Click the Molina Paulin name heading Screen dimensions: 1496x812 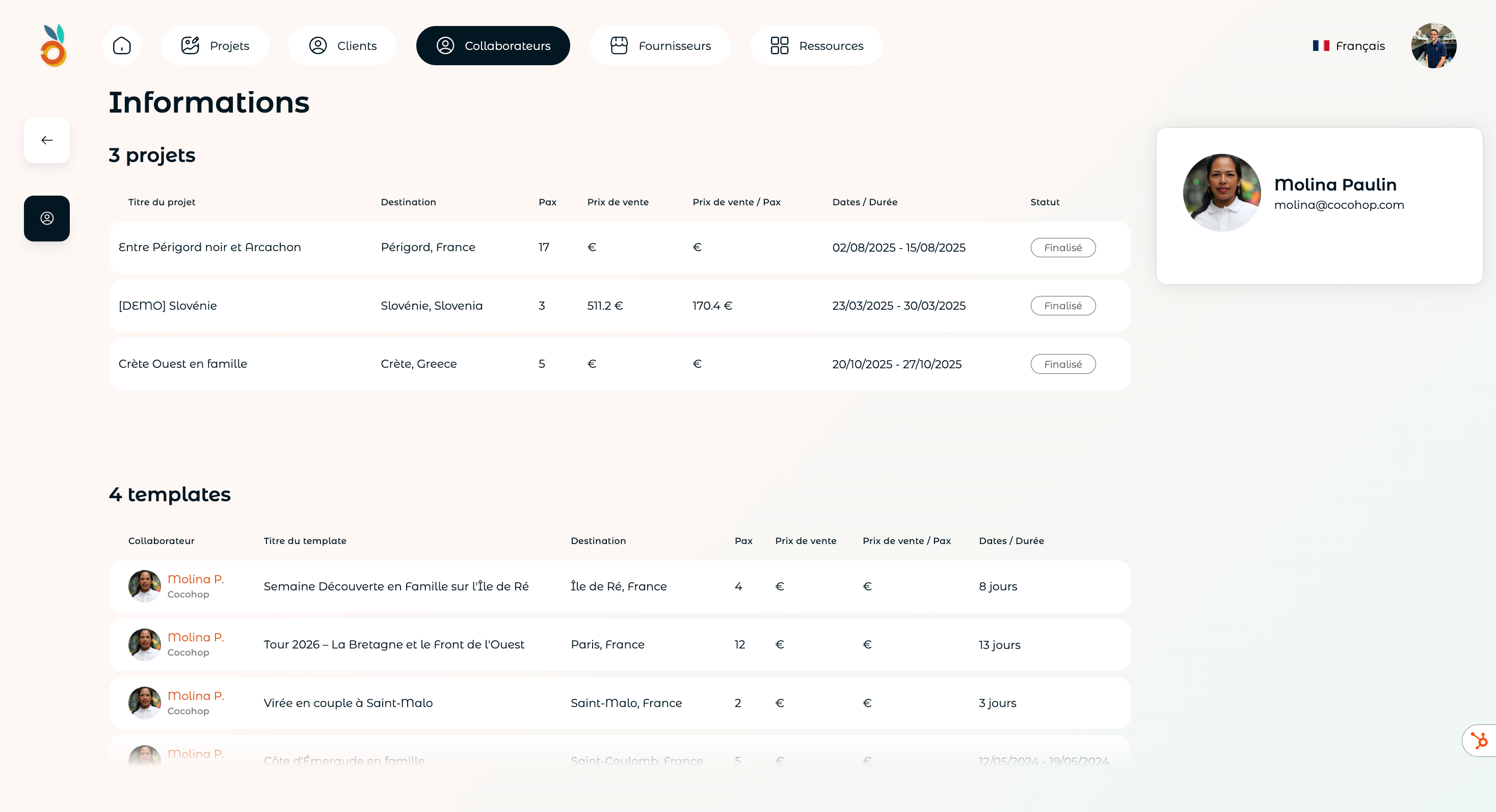(x=1335, y=184)
